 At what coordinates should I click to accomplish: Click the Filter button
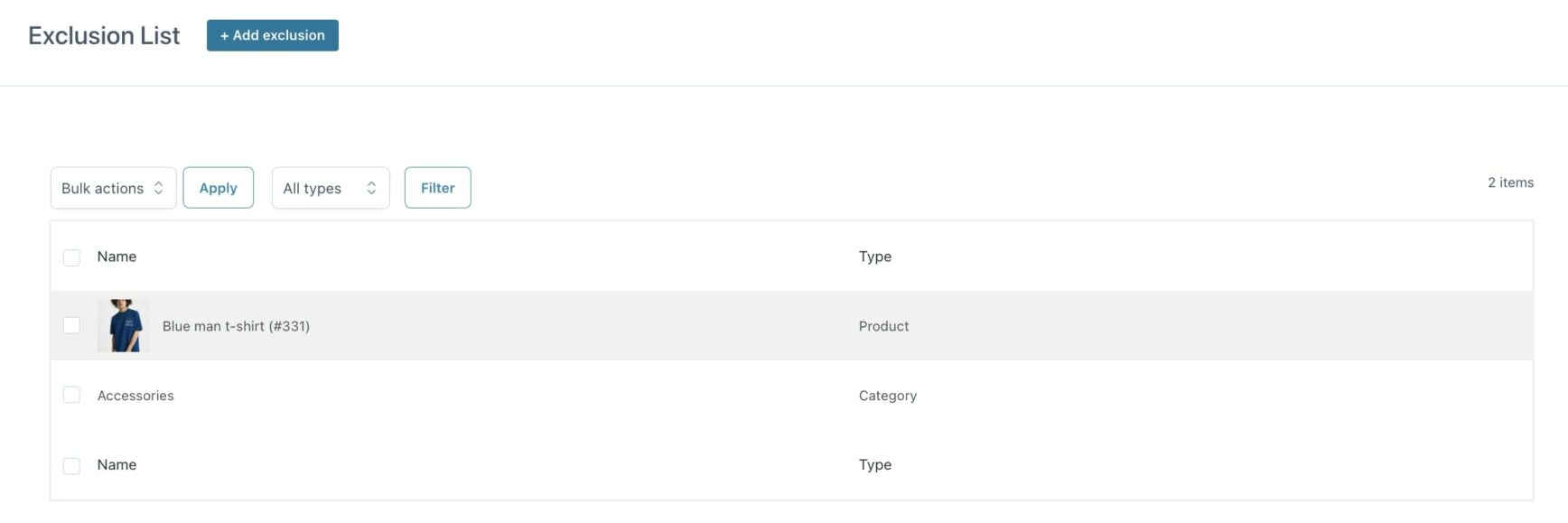click(437, 188)
